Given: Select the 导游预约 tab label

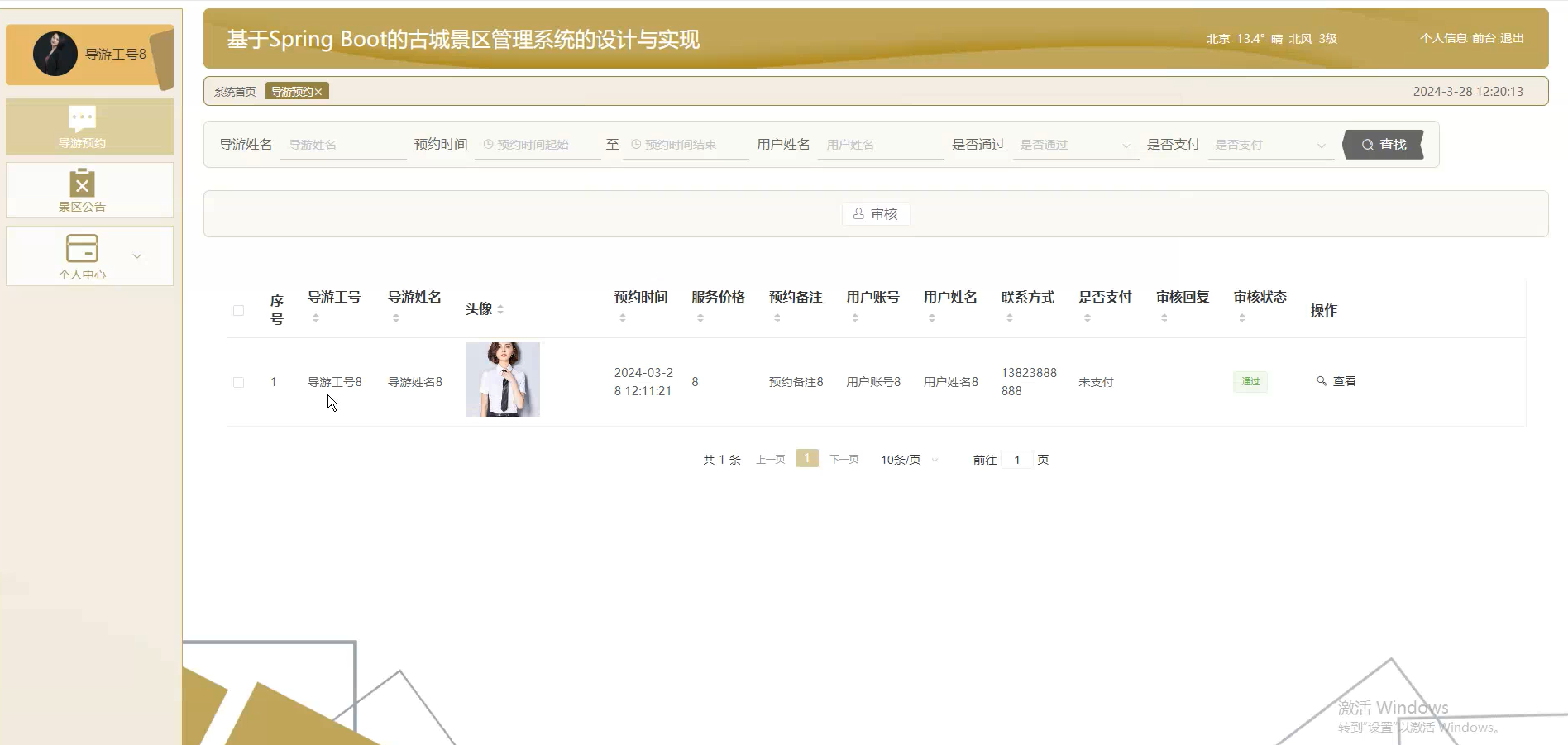Looking at the screenshot, I should pos(292,92).
